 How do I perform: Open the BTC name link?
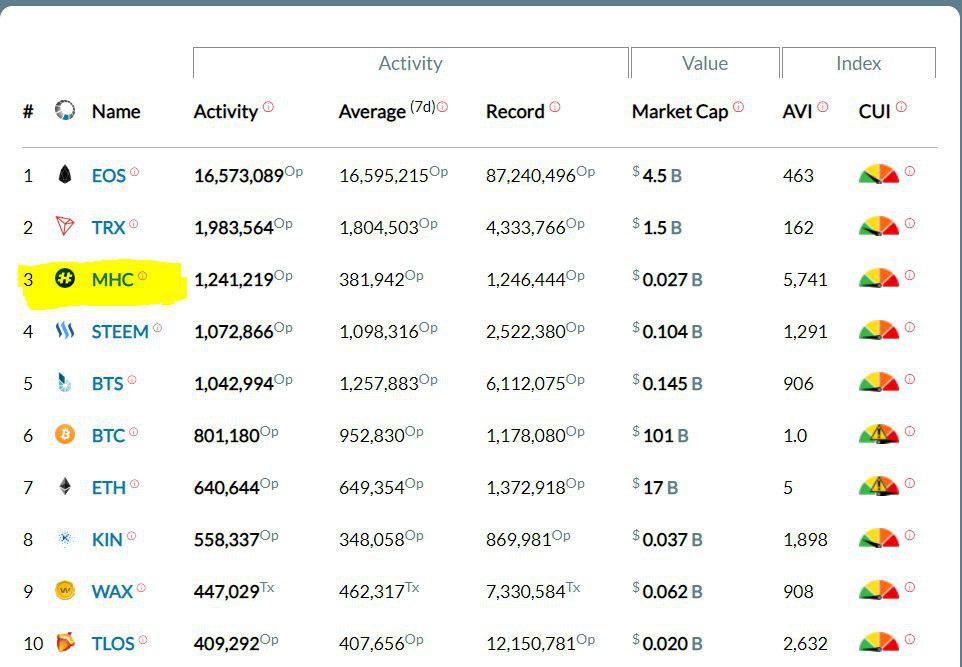(x=109, y=436)
